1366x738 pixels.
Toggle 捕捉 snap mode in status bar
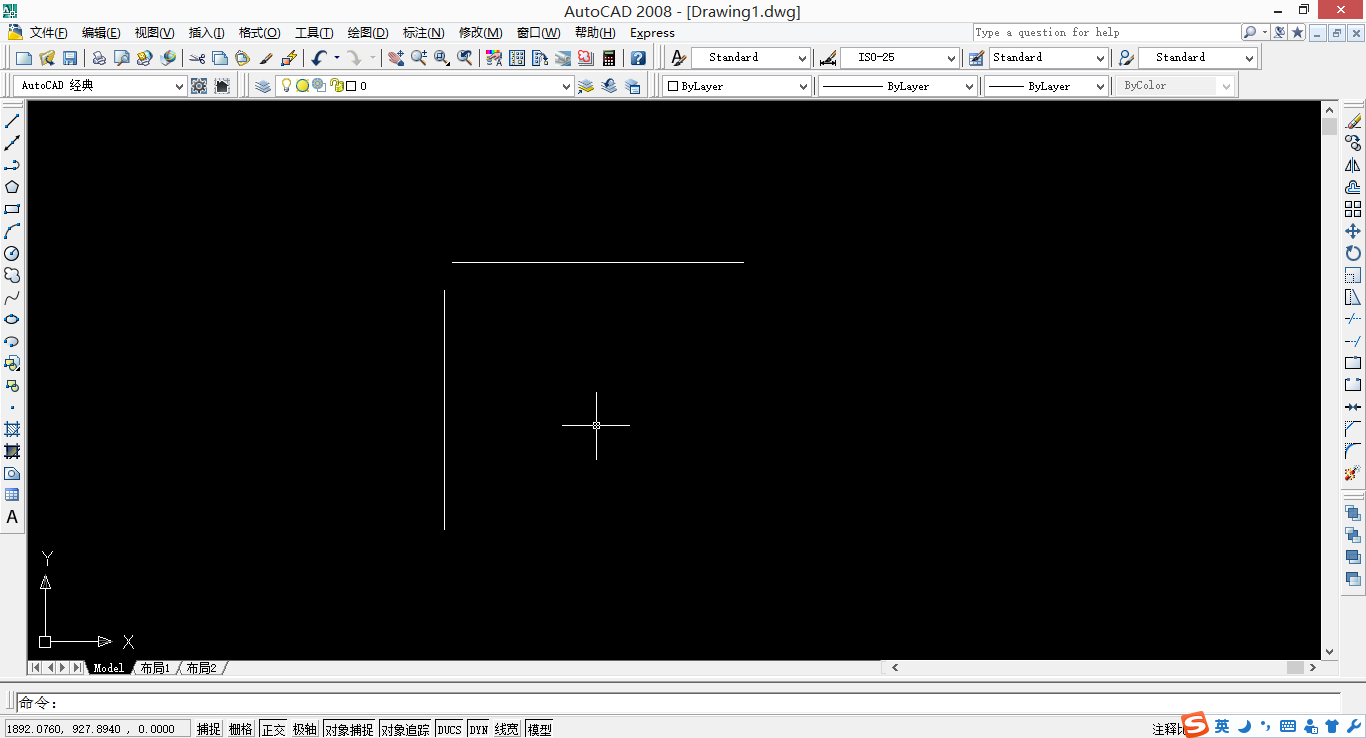(x=209, y=729)
